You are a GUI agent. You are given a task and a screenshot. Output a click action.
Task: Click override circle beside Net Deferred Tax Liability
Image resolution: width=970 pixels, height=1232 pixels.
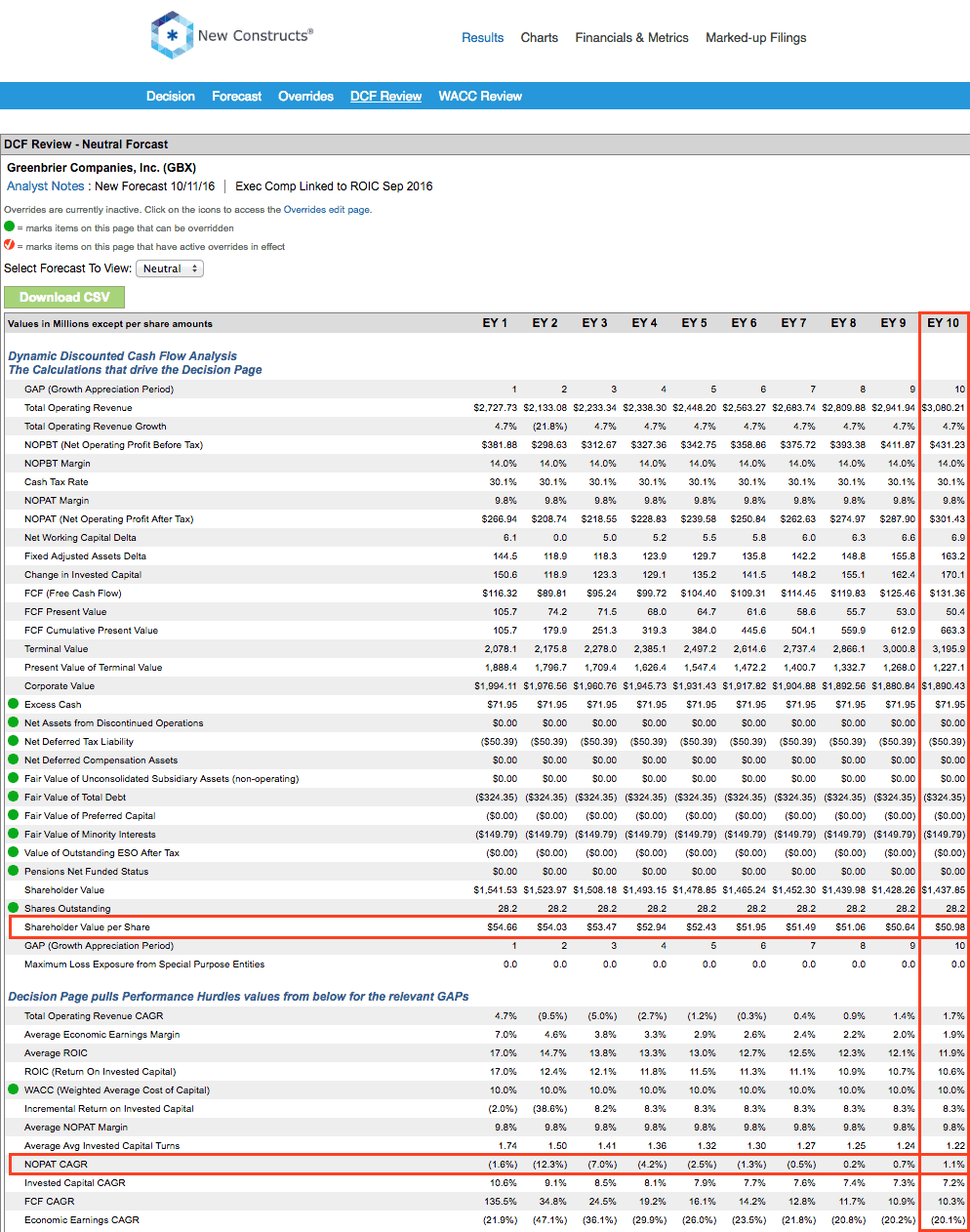(13, 741)
